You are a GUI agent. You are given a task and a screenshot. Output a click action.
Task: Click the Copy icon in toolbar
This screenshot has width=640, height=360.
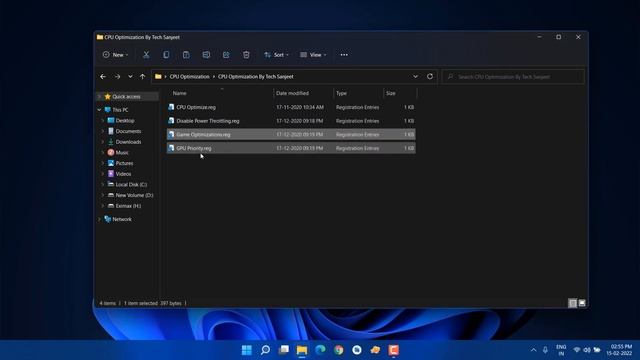point(166,55)
